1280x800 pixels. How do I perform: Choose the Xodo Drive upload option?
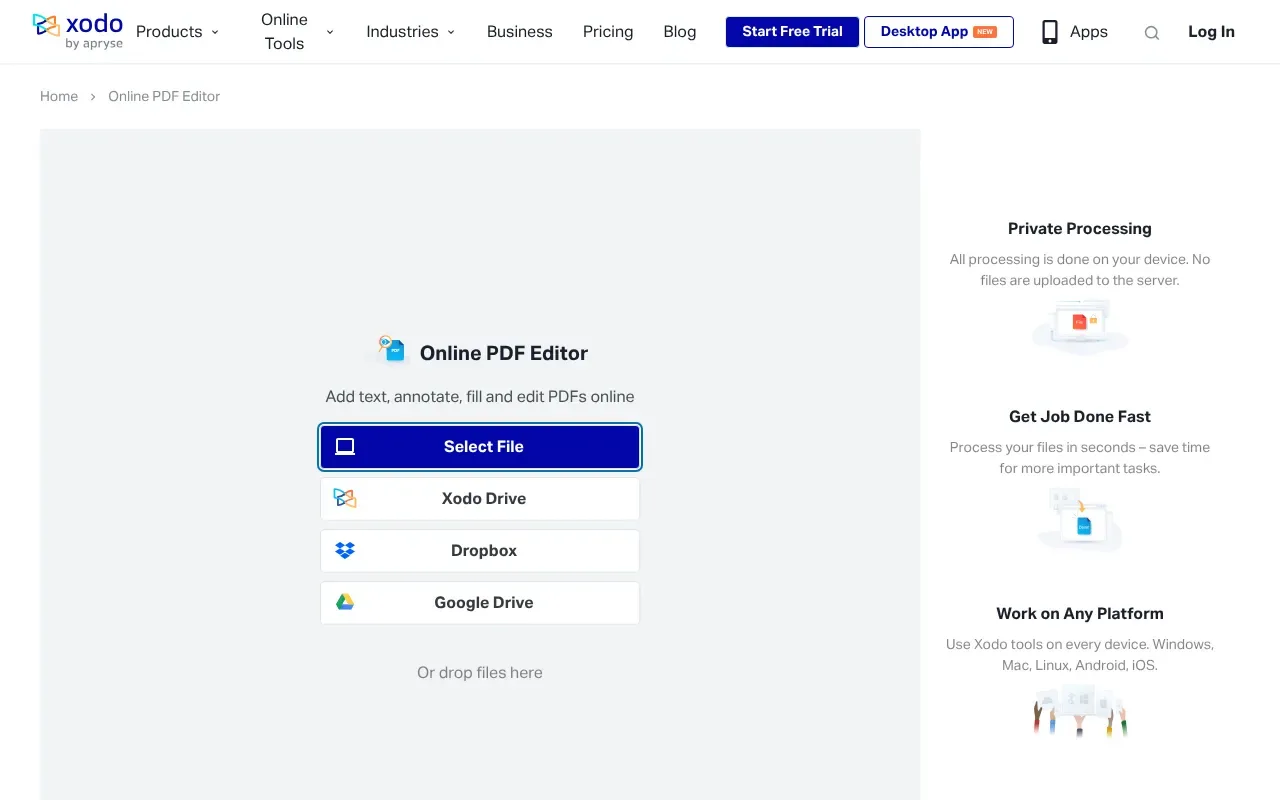(x=480, y=498)
